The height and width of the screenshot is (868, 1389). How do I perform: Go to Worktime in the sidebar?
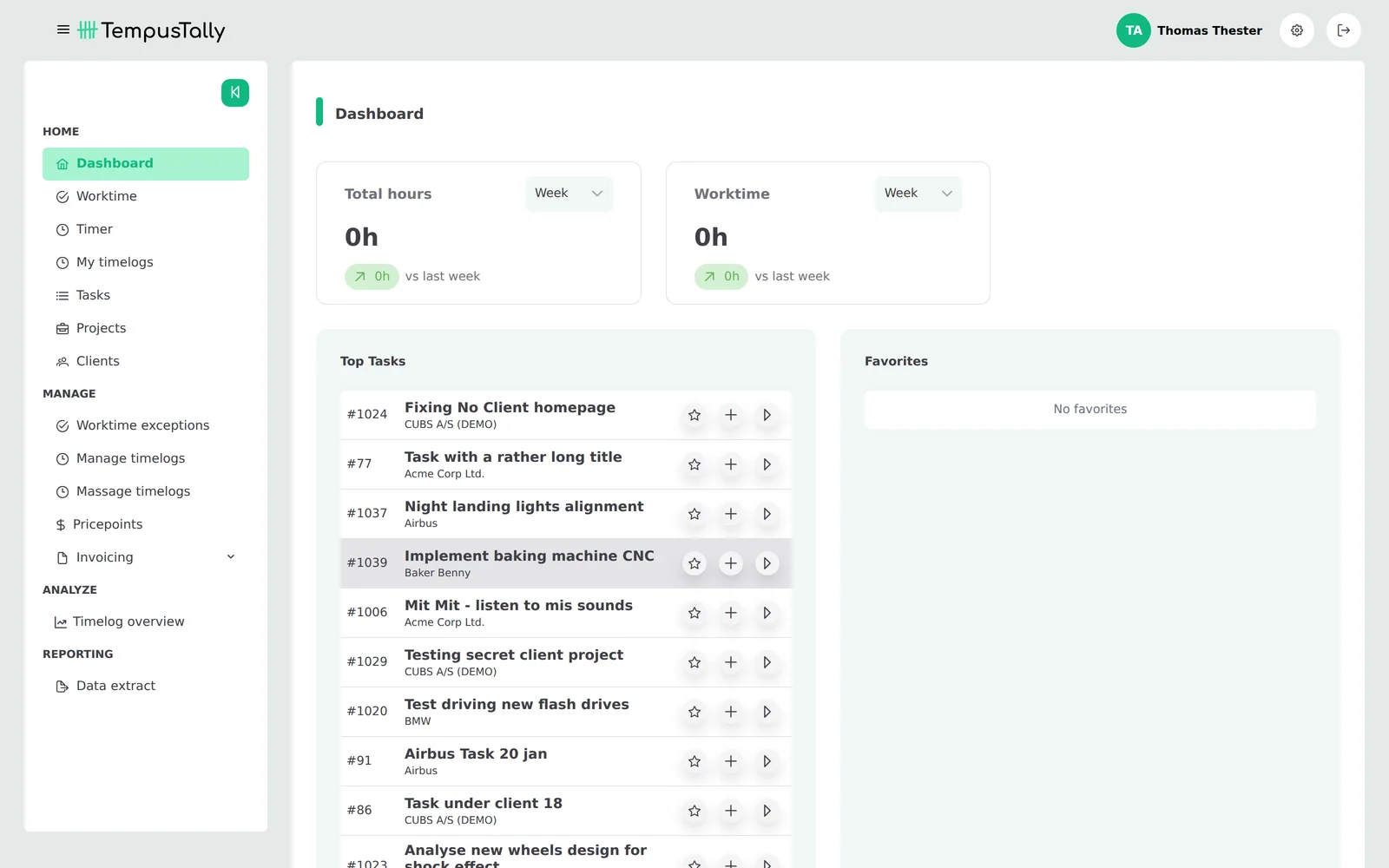[146, 196]
